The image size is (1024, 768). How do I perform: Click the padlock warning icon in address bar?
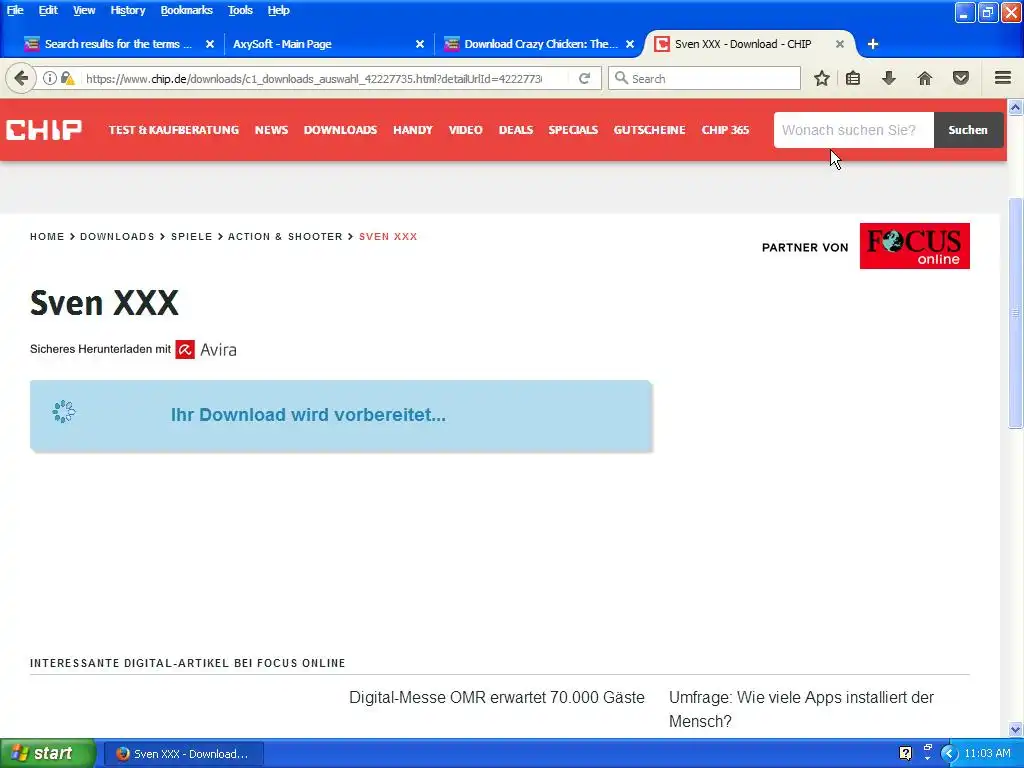click(x=67, y=78)
